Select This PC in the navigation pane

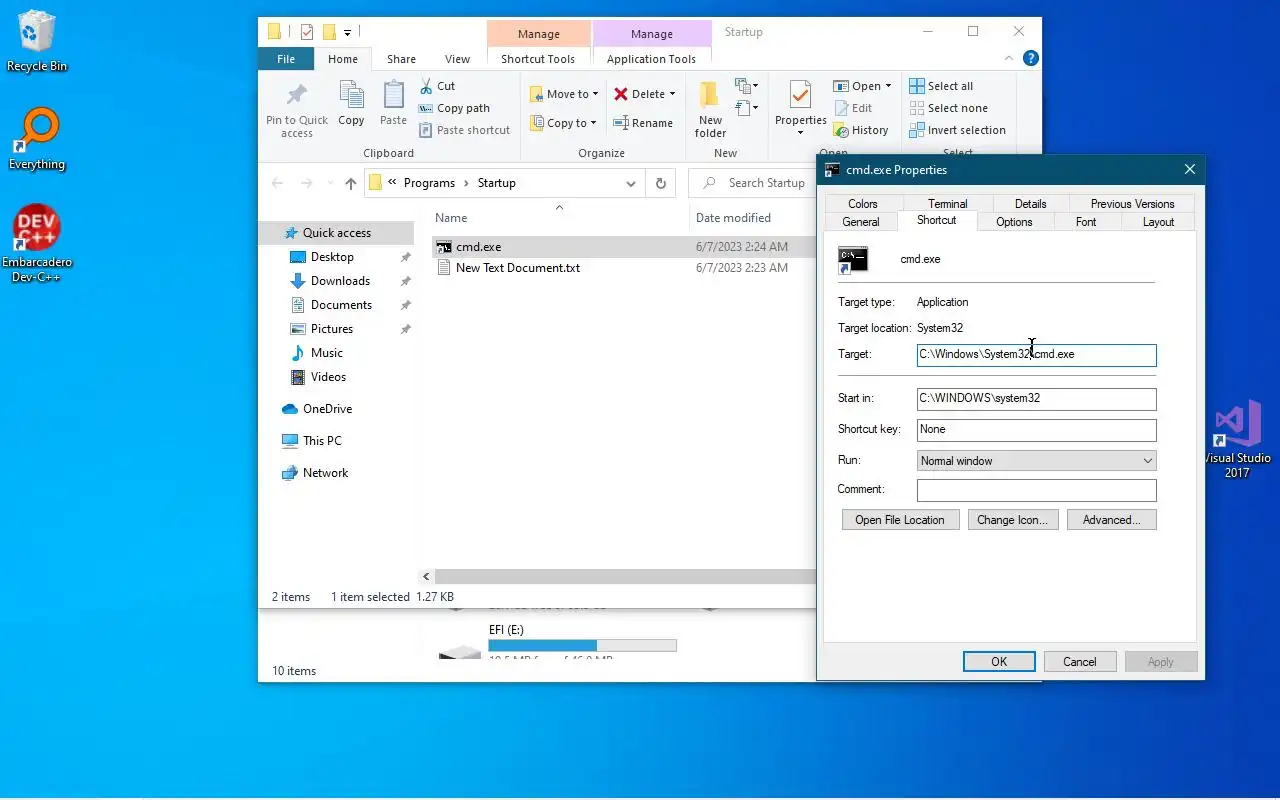click(322, 441)
